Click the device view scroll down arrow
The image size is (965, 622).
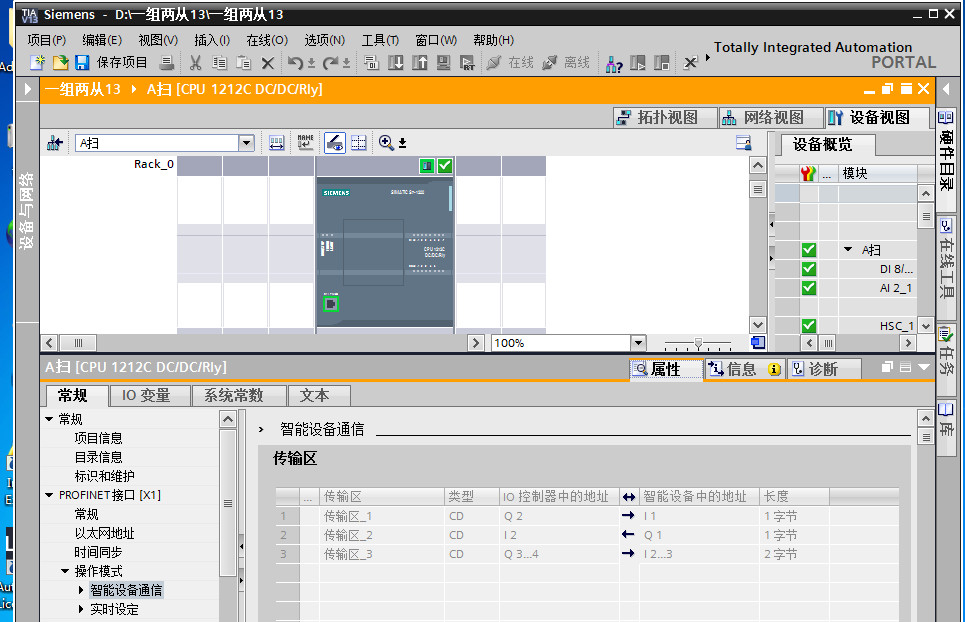[x=758, y=325]
